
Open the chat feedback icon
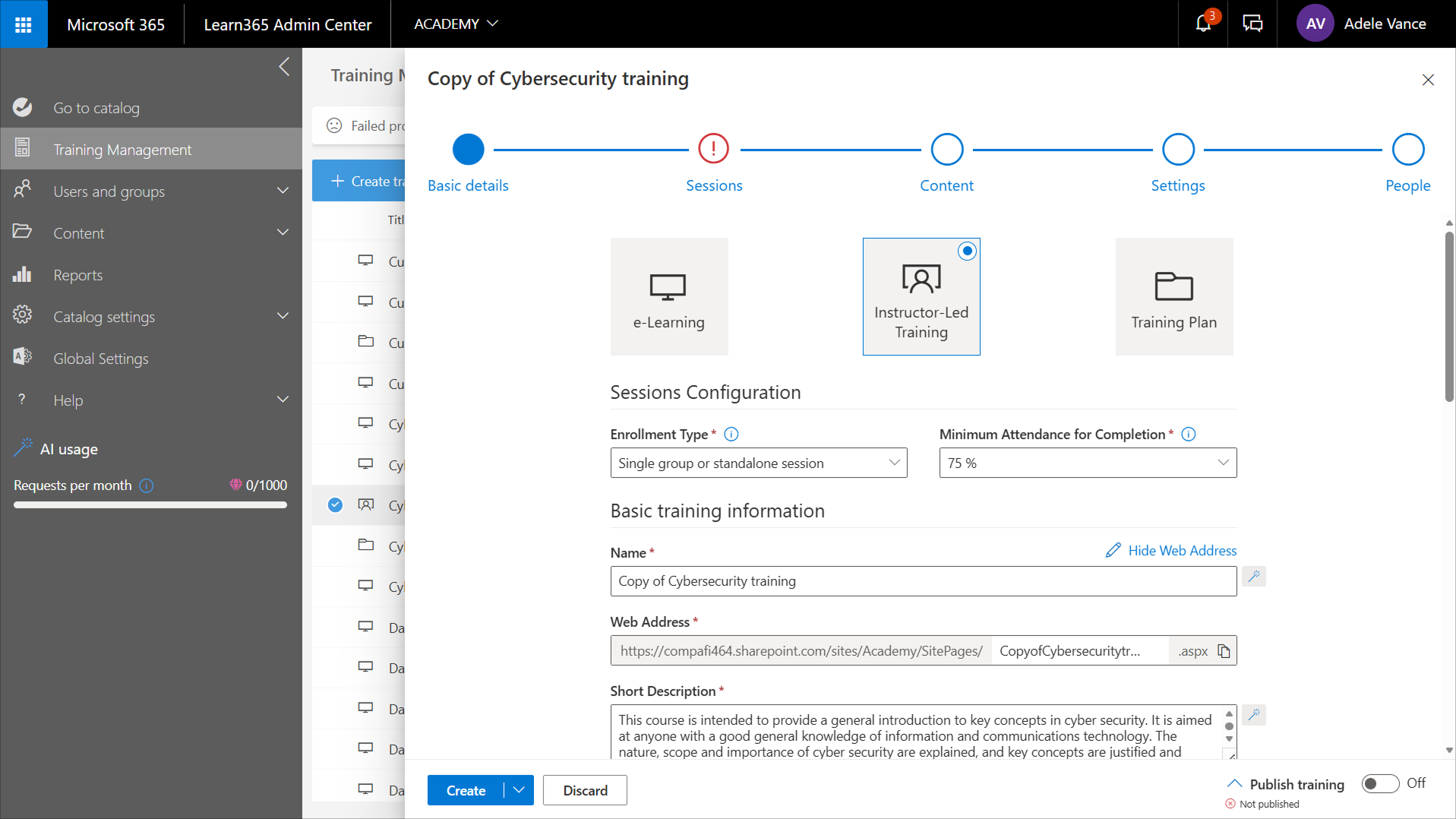pos(1252,24)
